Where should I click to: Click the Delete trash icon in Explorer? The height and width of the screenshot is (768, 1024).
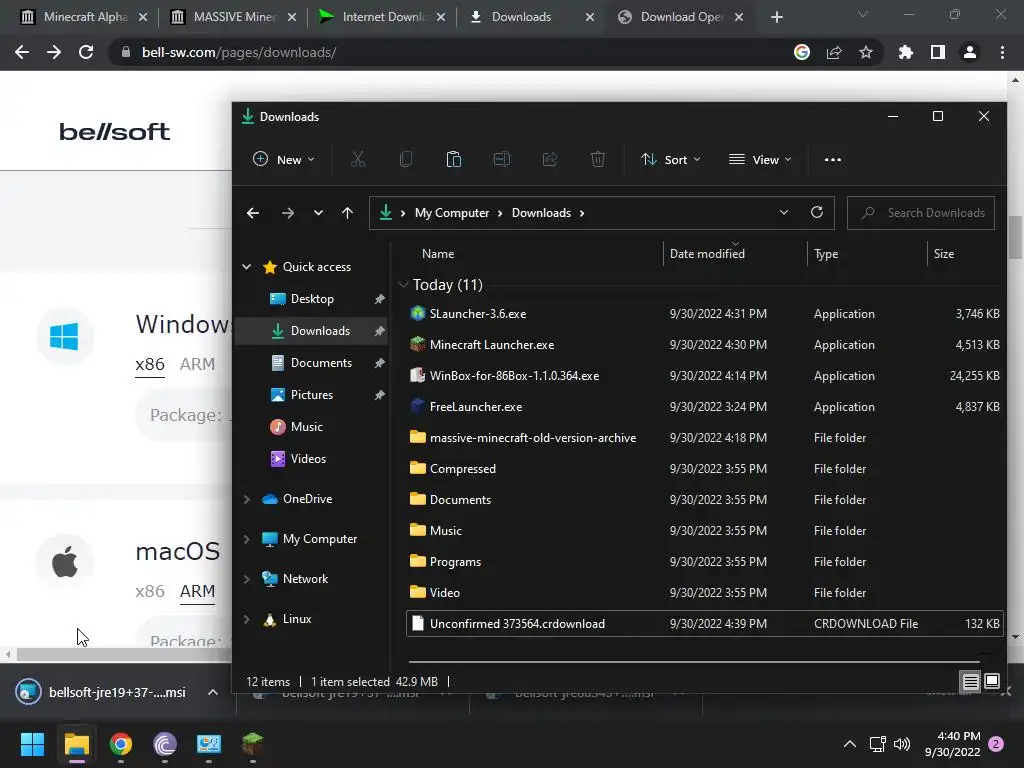click(x=598, y=159)
